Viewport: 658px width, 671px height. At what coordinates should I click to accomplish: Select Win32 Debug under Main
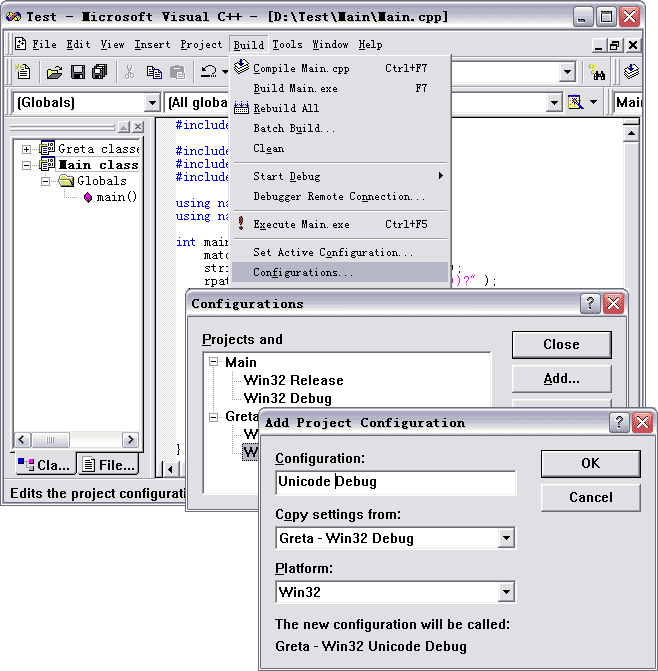click(288, 398)
